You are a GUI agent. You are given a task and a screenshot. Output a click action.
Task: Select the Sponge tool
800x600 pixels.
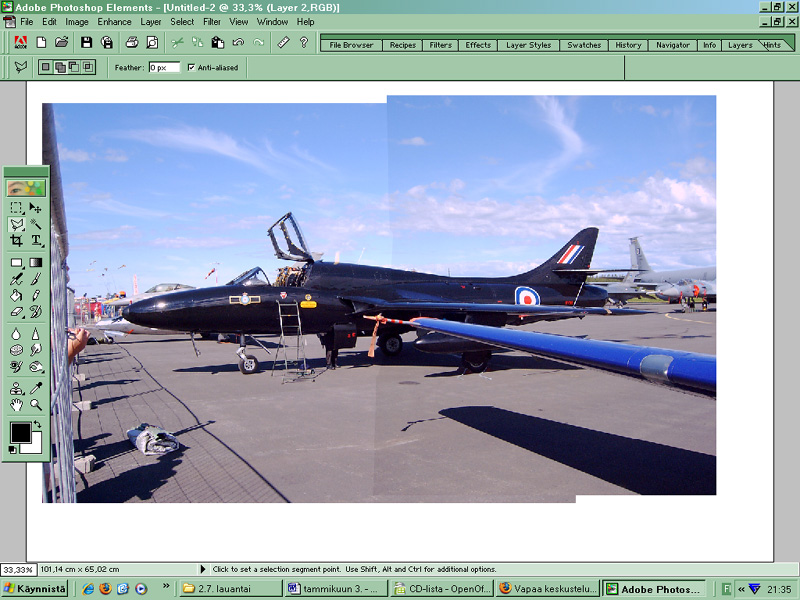[x=16, y=350]
